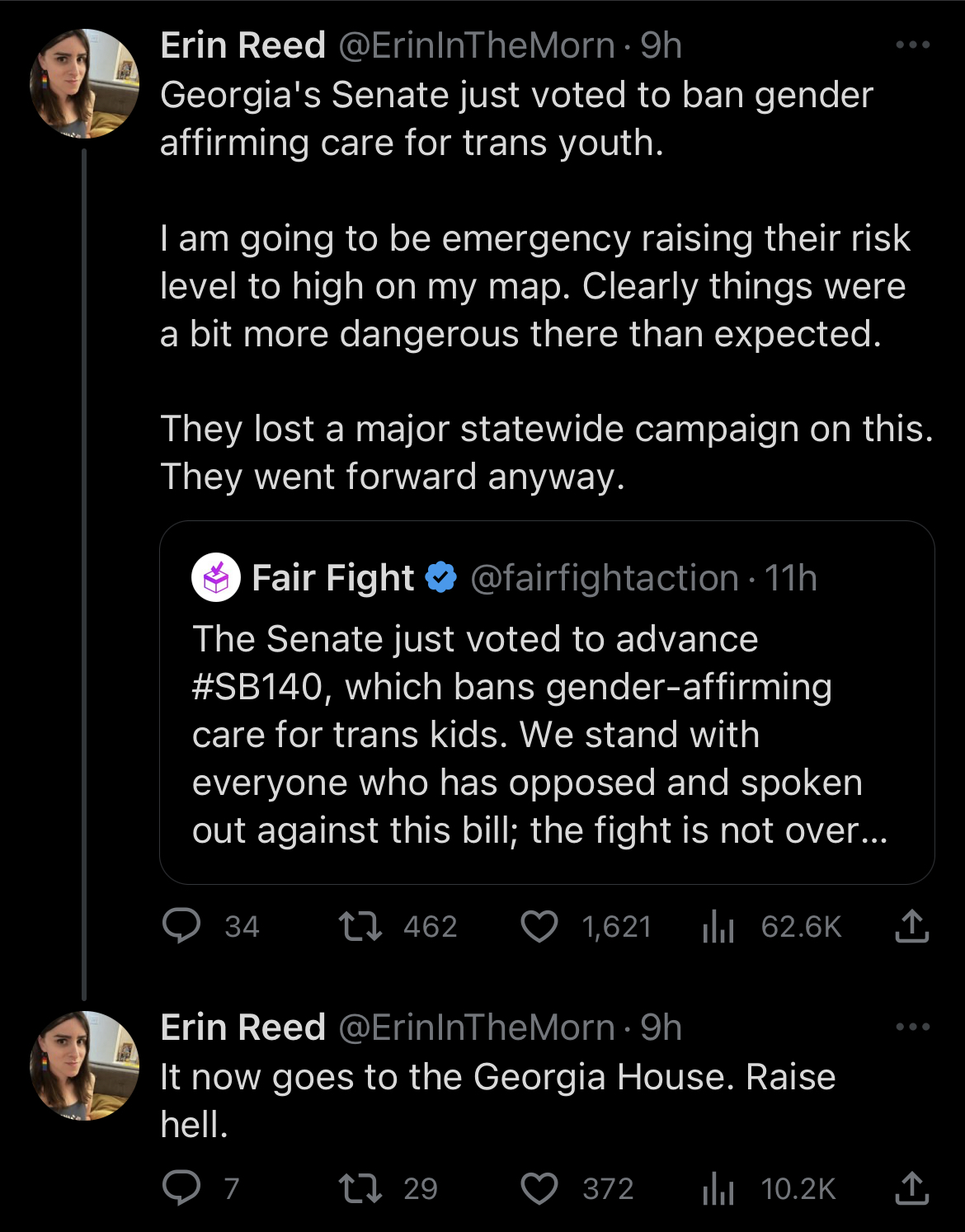
Task: Share the first Erin Reed tweet
Action: pos(911,926)
